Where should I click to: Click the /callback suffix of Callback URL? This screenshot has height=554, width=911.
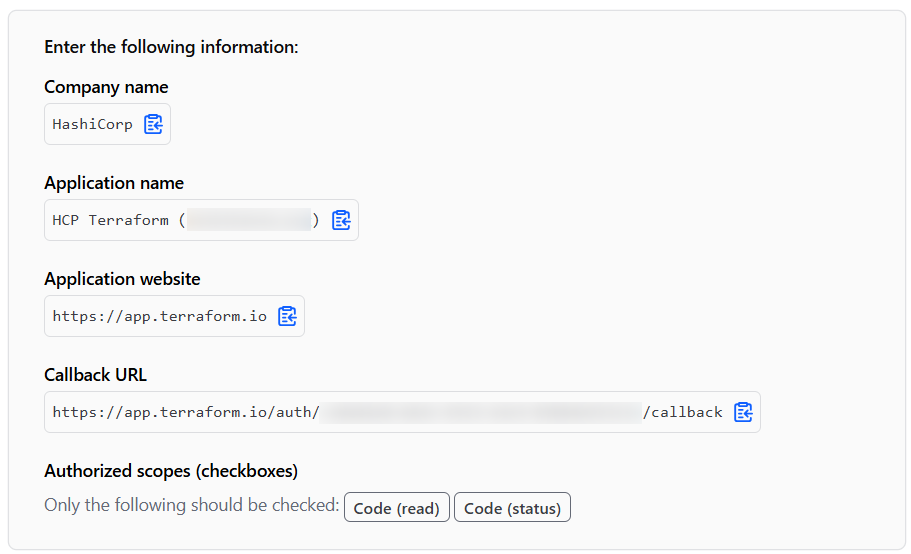683,412
